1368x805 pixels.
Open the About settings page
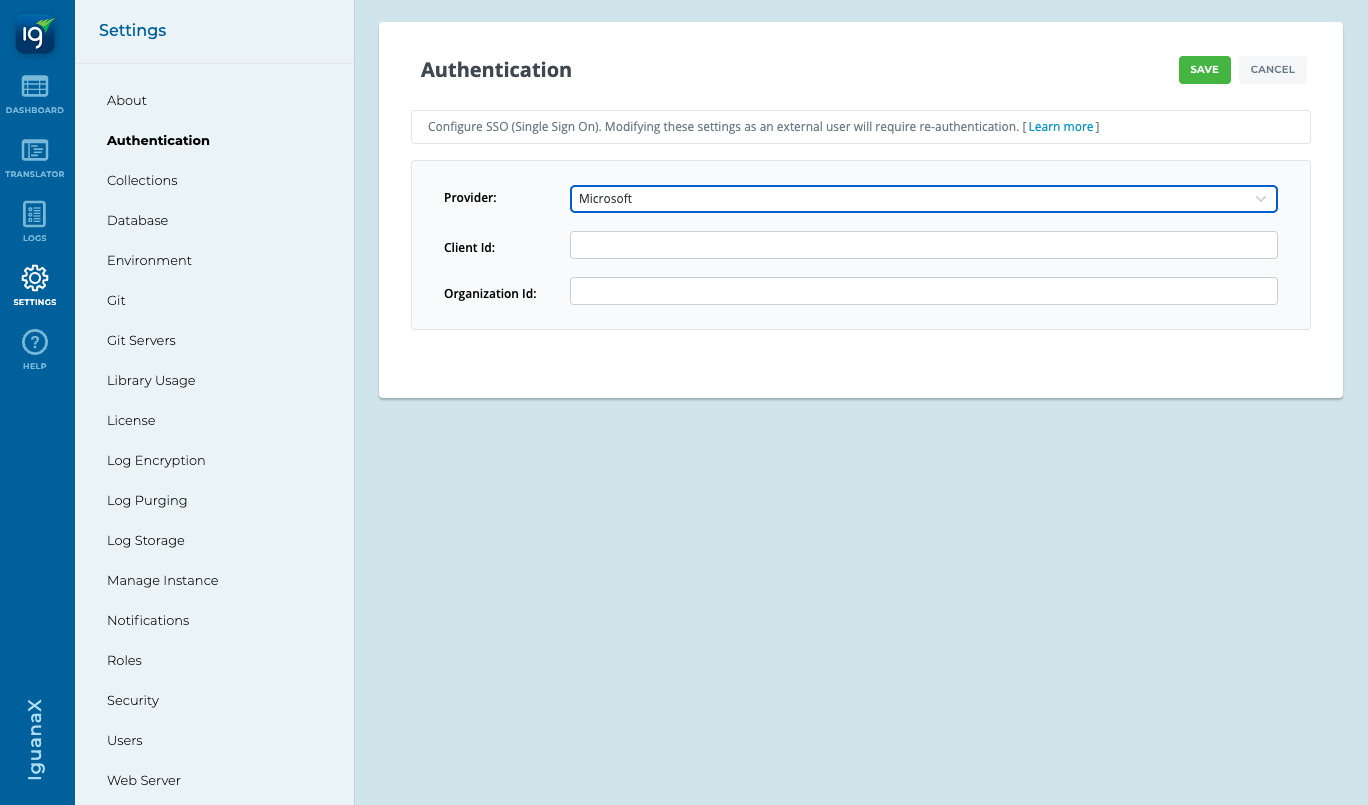tap(127, 101)
